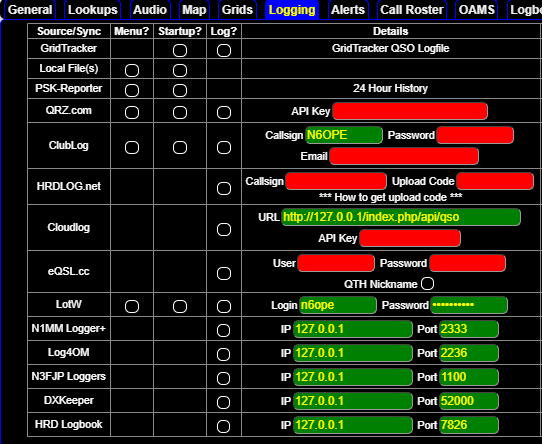Toggle GridTracker Startup checkbox
542x444 pixels.
(x=180, y=50)
